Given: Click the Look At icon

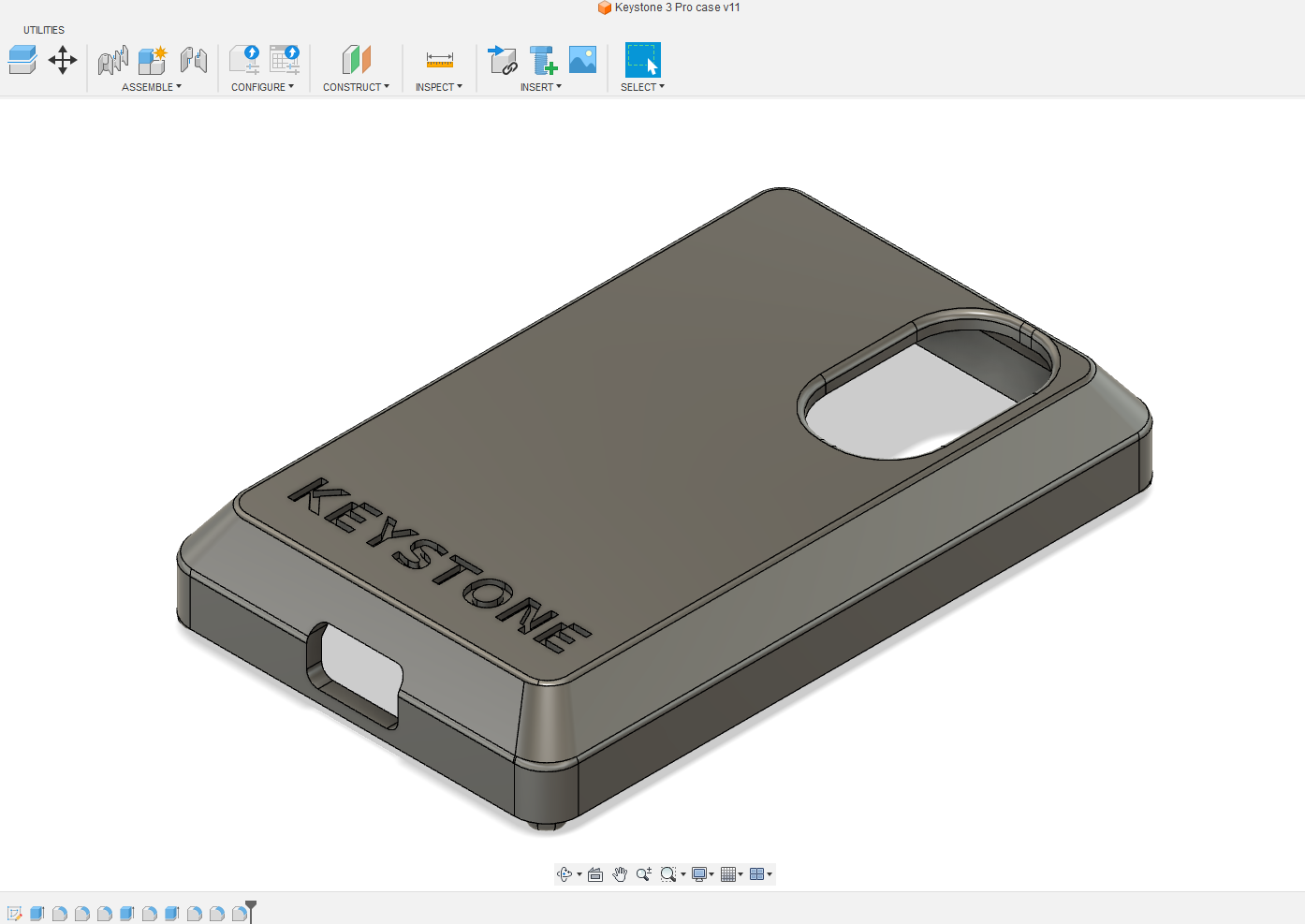Looking at the screenshot, I should (x=595, y=874).
